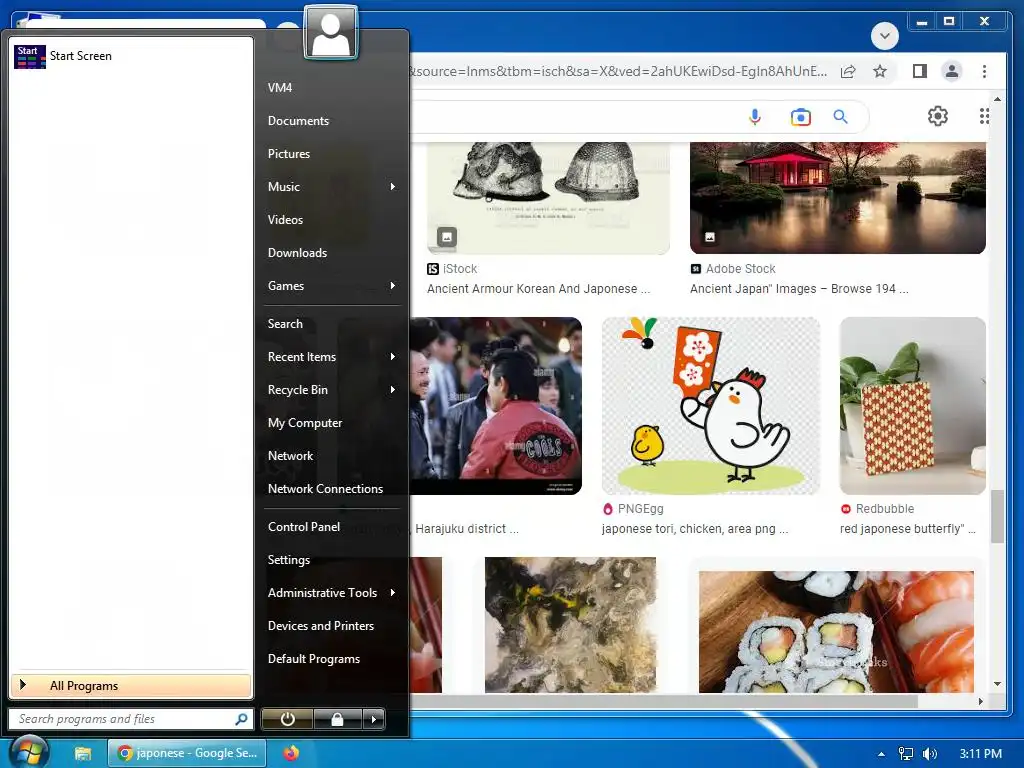Click the shutdown power button
1024x768 pixels.
287,719
